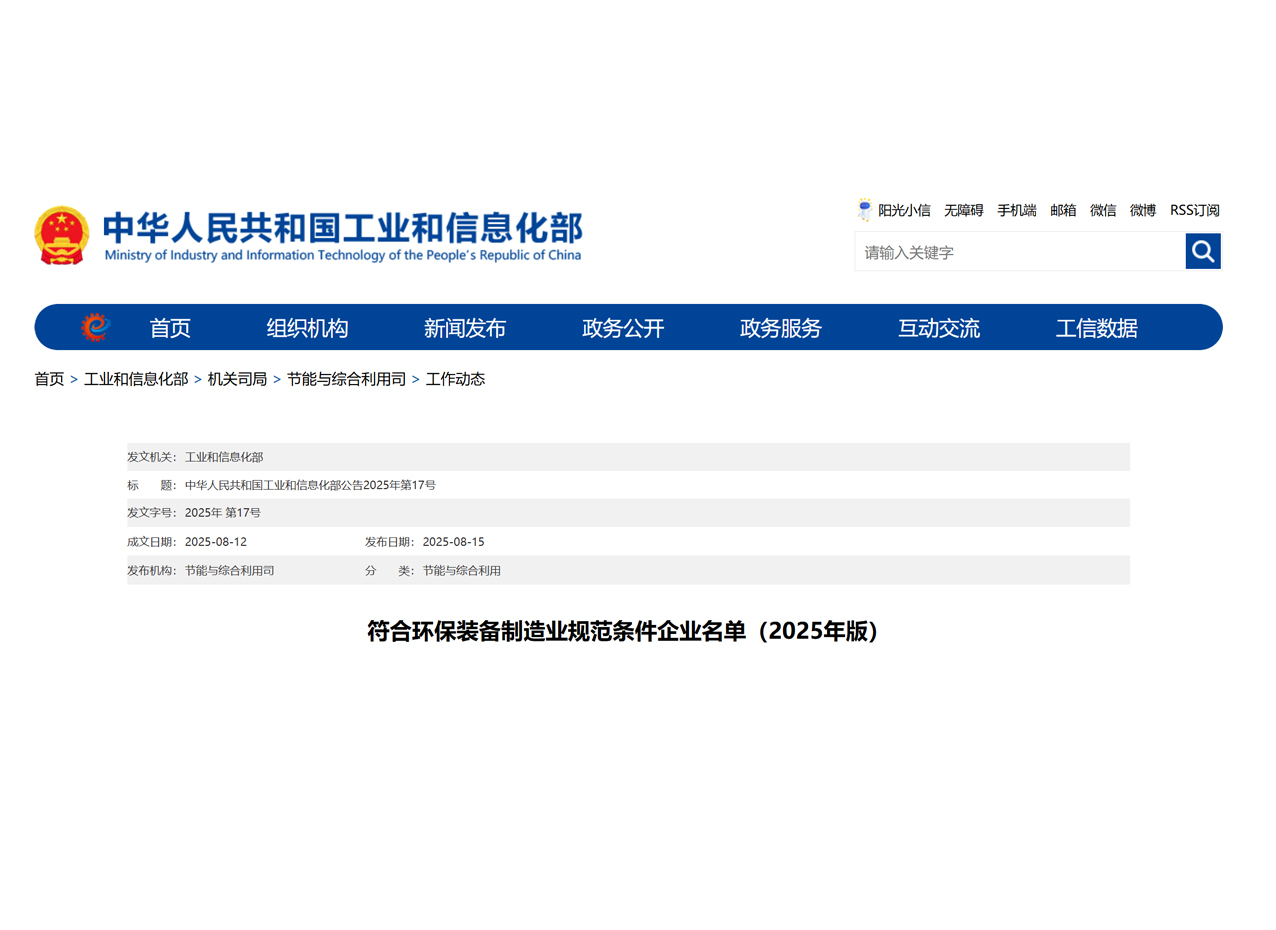Image resolution: width=1276 pixels, height=930 pixels.
Task: Enable 无障碍 accessibility mode link
Action: pyautogui.click(x=963, y=210)
